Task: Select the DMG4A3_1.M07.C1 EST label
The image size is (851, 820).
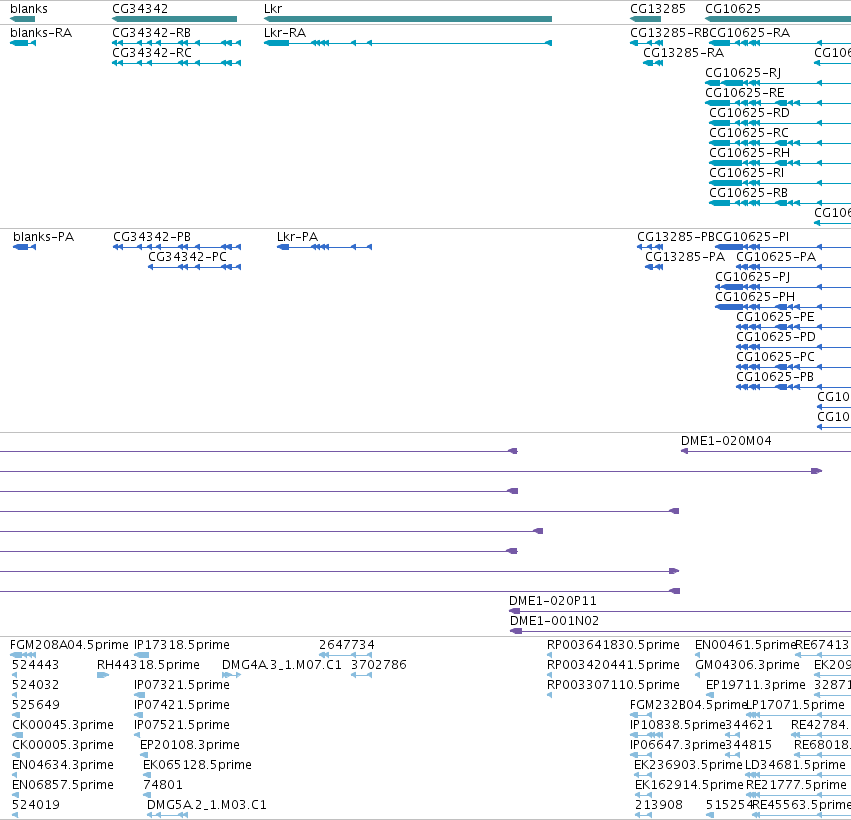Action: [282, 665]
